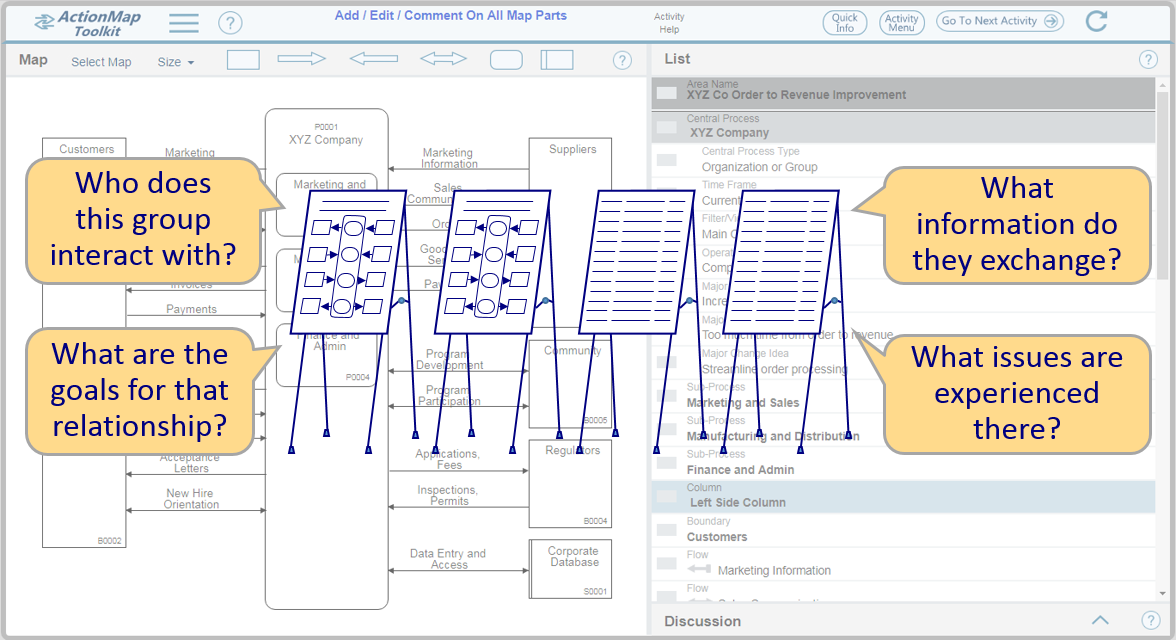The height and width of the screenshot is (640, 1176).
Task: Toggle the Left Side Column row box
Action: click(x=666, y=496)
